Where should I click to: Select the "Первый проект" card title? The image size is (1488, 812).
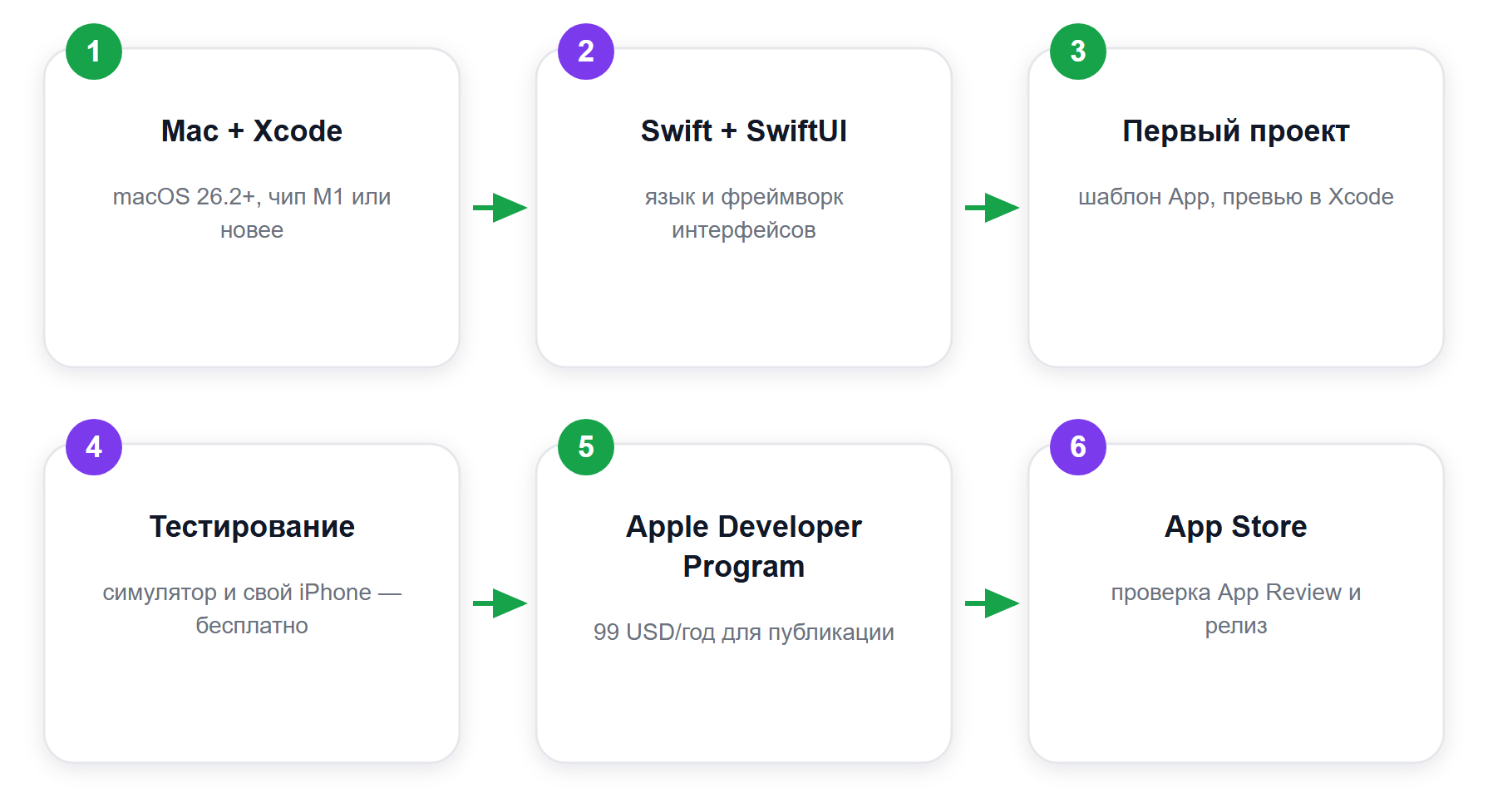pyautogui.click(x=1235, y=131)
